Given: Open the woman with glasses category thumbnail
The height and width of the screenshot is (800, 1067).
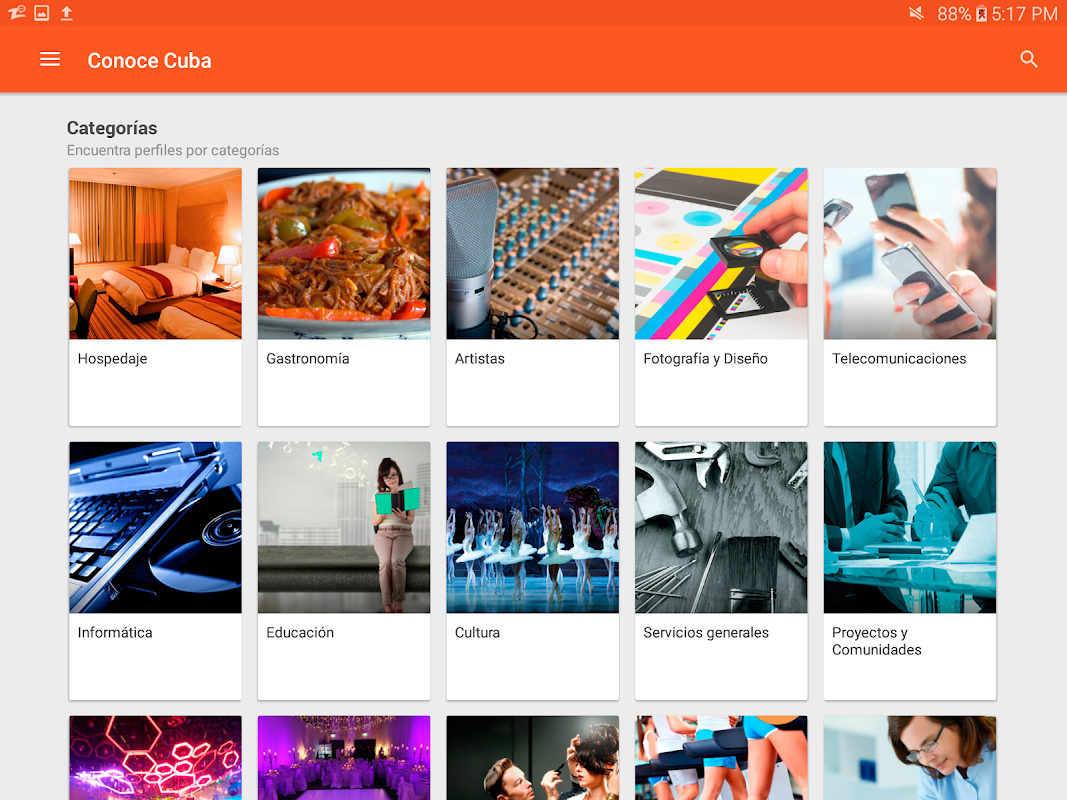Looking at the screenshot, I should click(910, 758).
